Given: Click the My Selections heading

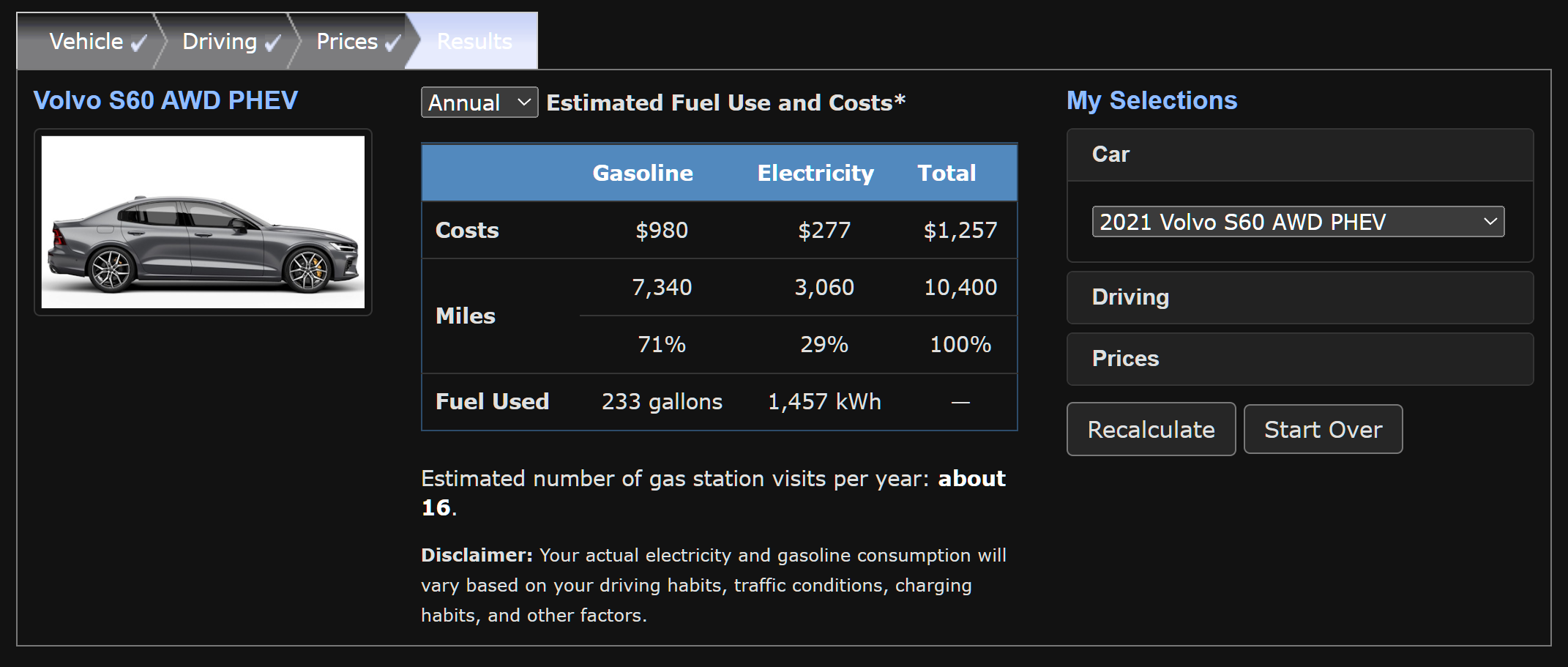Looking at the screenshot, I should pyautogui.click(x=1151, y=100).
